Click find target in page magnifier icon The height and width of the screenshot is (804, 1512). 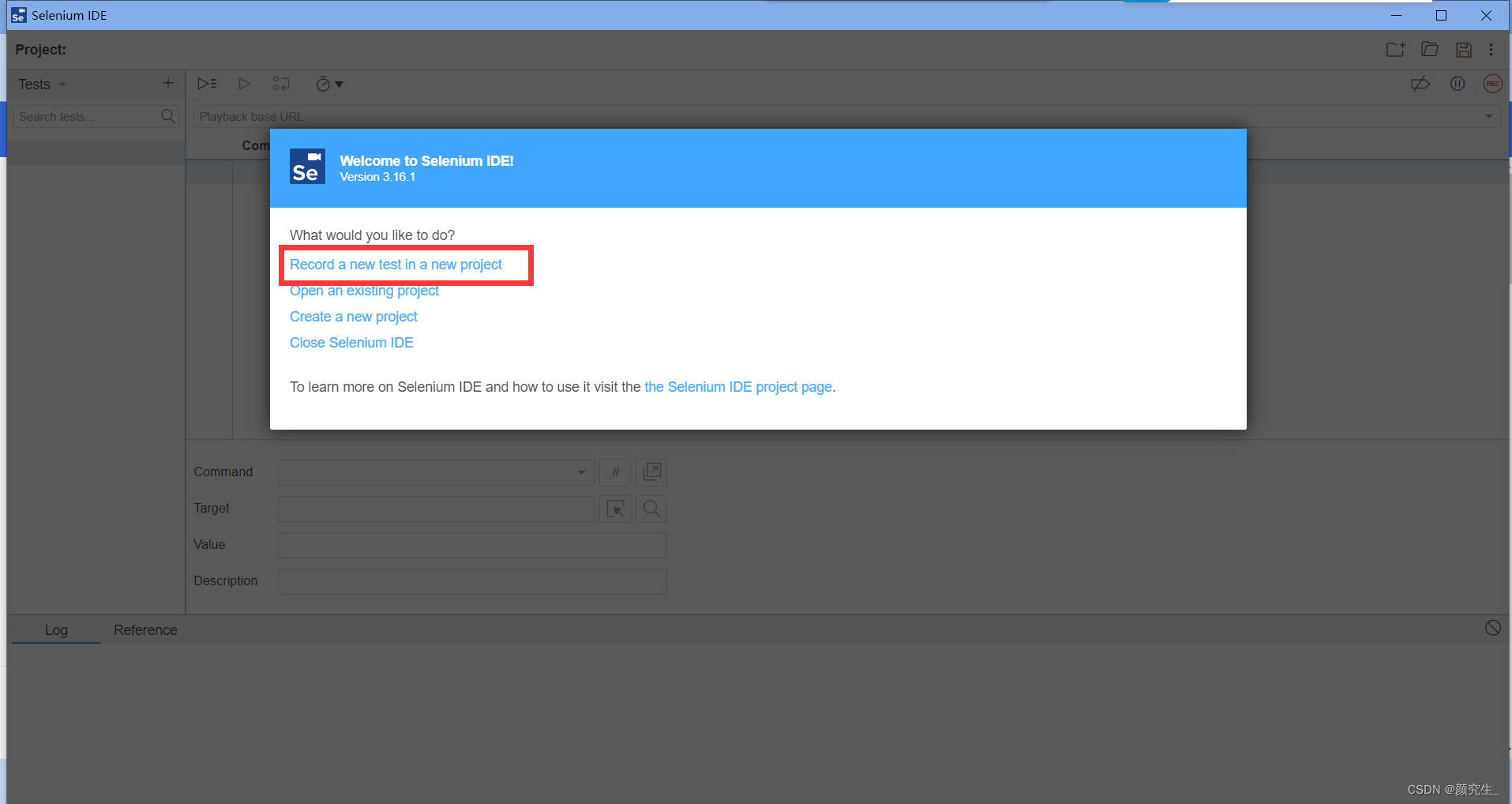pyautogui.click(x=652, y=509)
